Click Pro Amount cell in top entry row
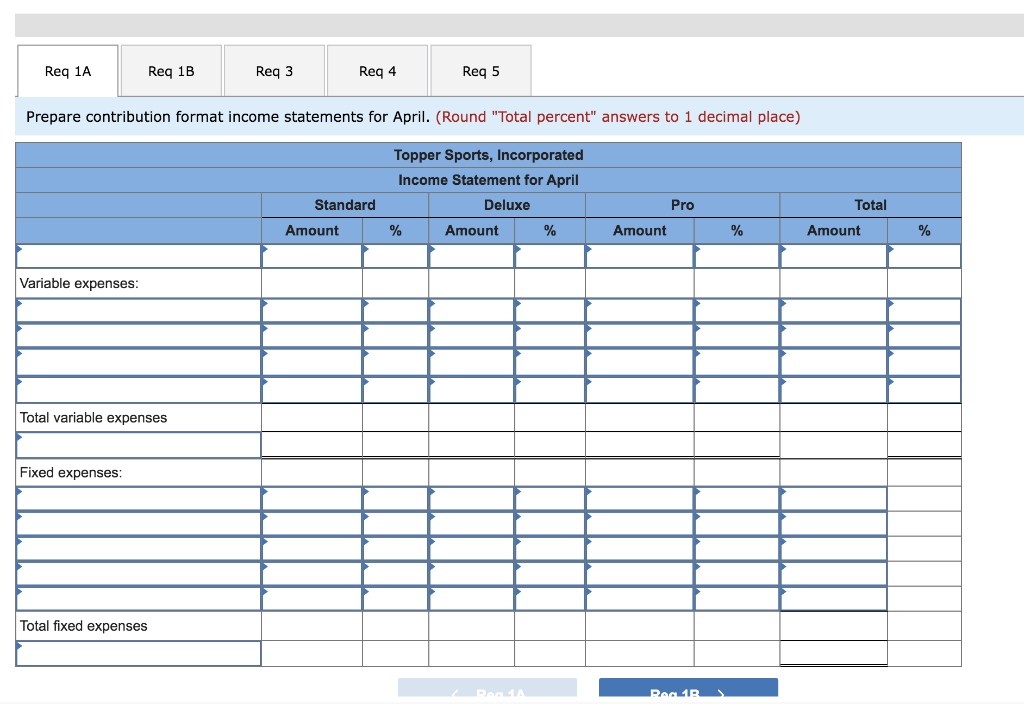1024x709 pixels. point(640,256)
